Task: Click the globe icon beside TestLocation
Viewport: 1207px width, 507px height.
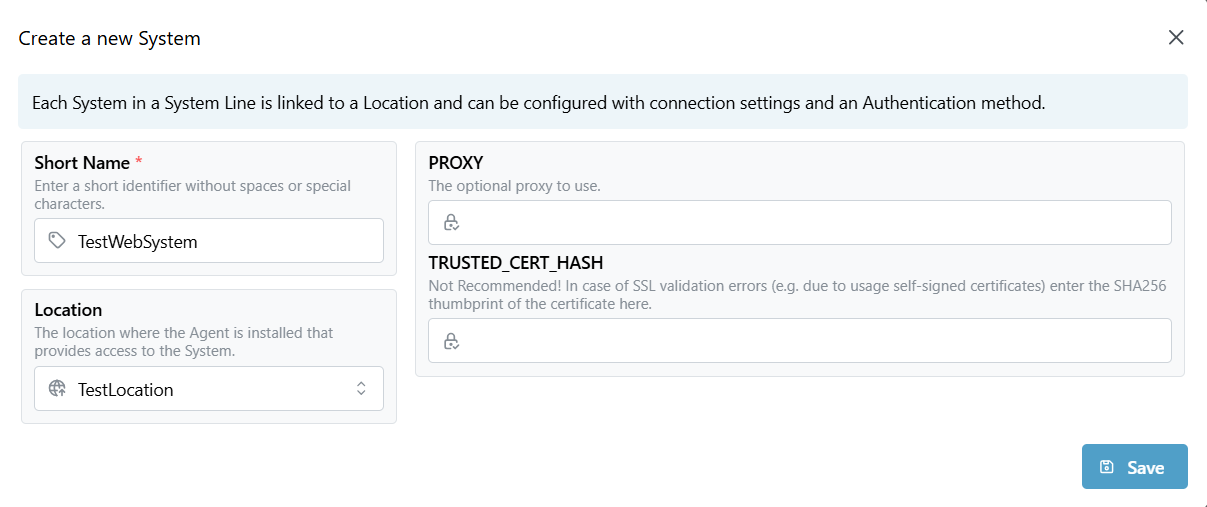Action: (57, 389)
